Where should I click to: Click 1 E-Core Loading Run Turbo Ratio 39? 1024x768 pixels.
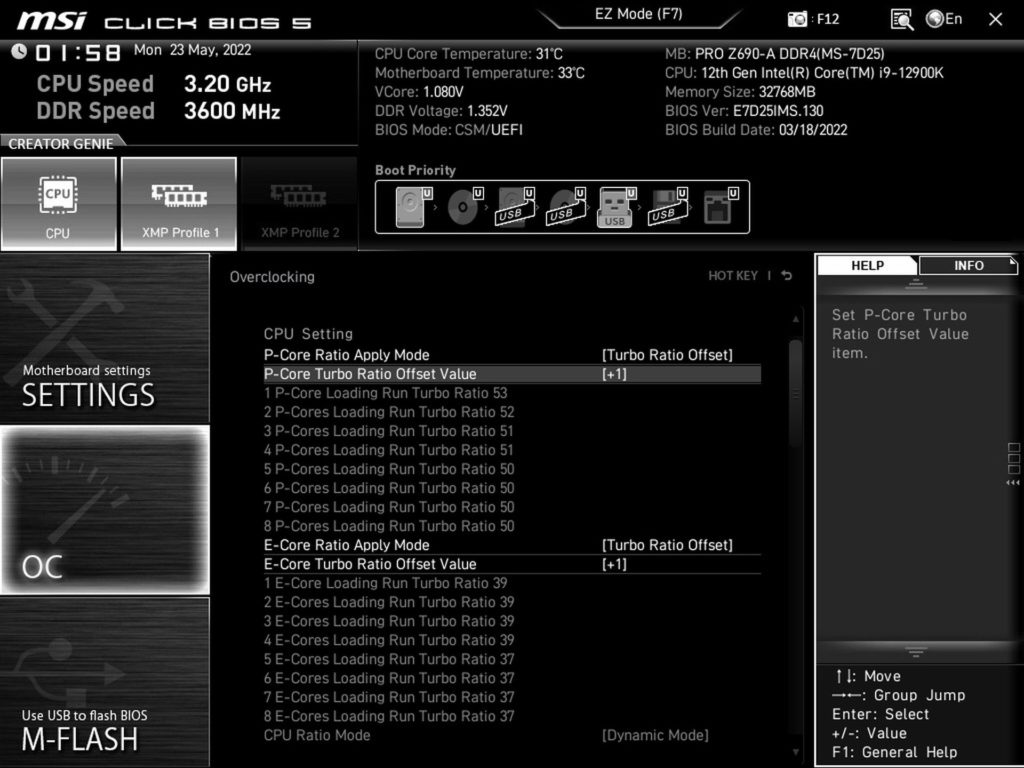click(385, 583)
